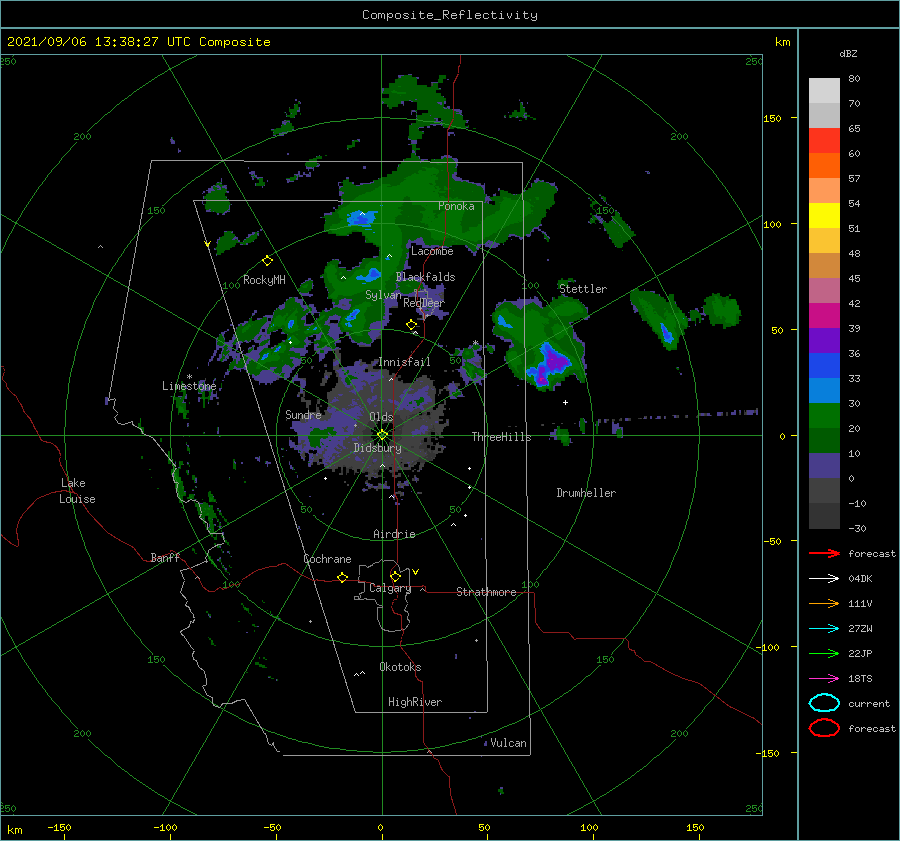Screen dimensions: 900x841
Task: Click the magenta 18TS arrow icon
Action: (824, 679)
